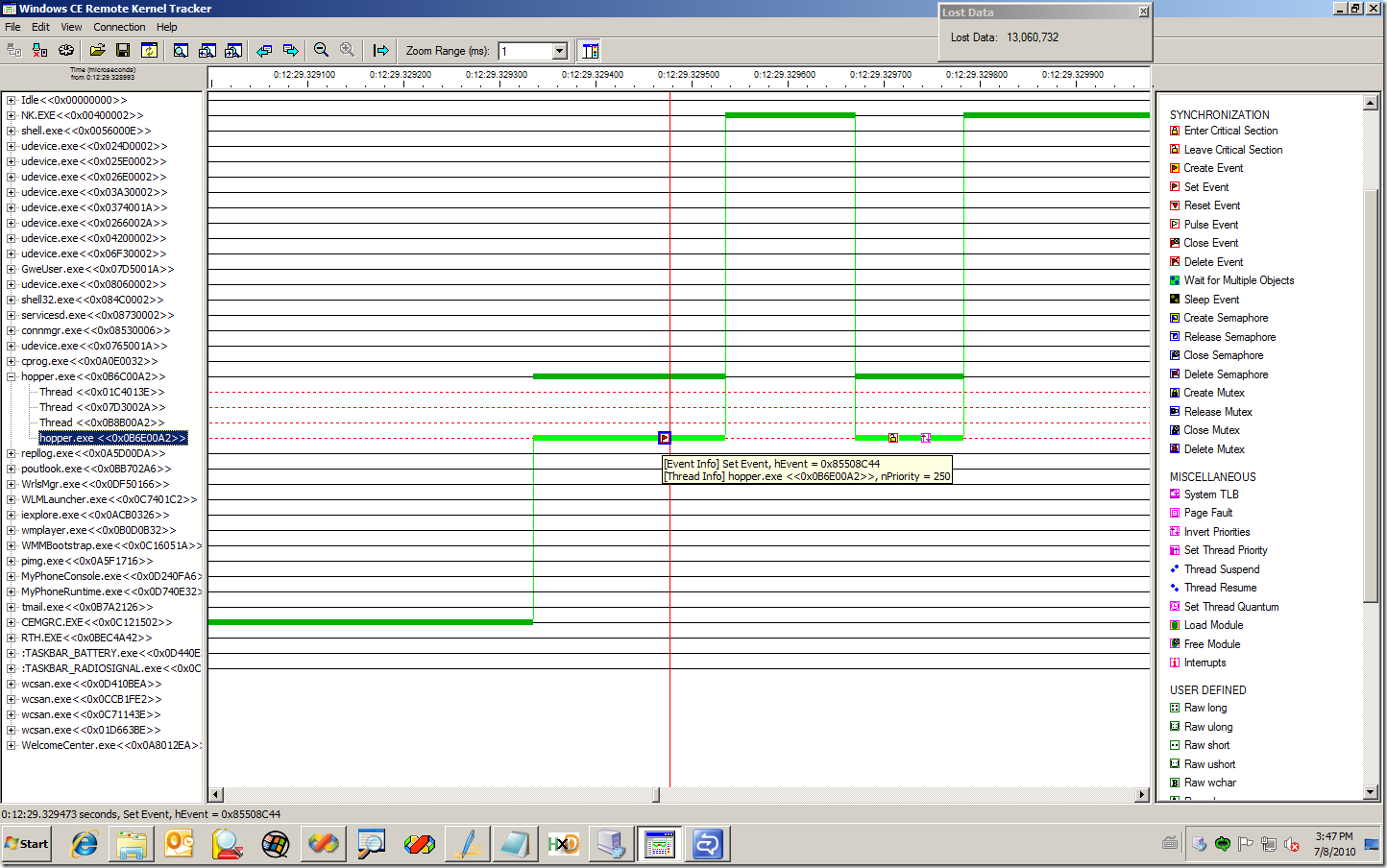Select thread <<0x01C4013E>> under hopper.exe

102,392
